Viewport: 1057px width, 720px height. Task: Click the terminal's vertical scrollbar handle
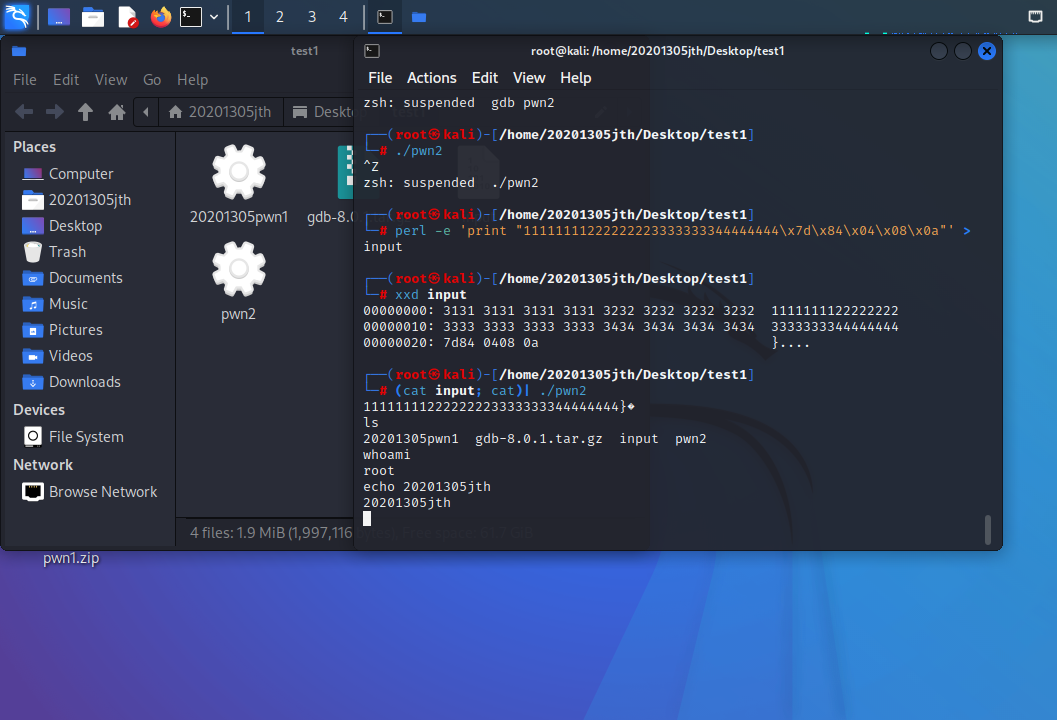(x=988, y=530)
